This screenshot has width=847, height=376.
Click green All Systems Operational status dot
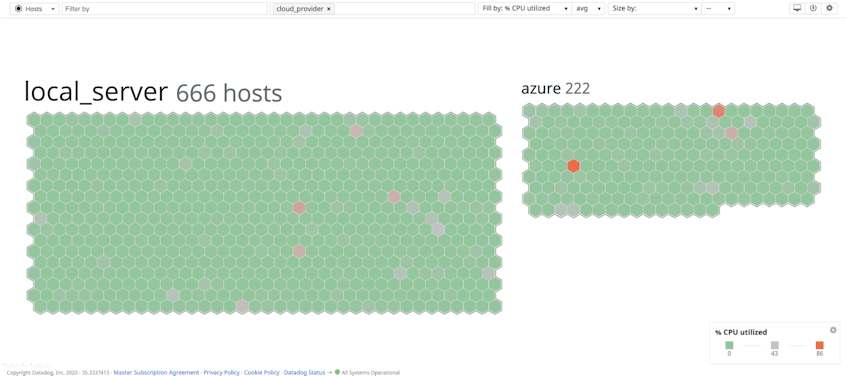(x=338, y=372)
